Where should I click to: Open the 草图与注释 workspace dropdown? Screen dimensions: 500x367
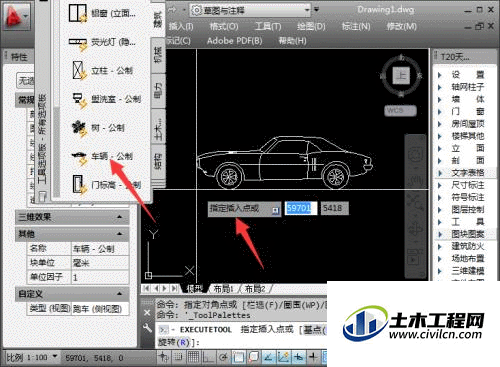(250, 10)
